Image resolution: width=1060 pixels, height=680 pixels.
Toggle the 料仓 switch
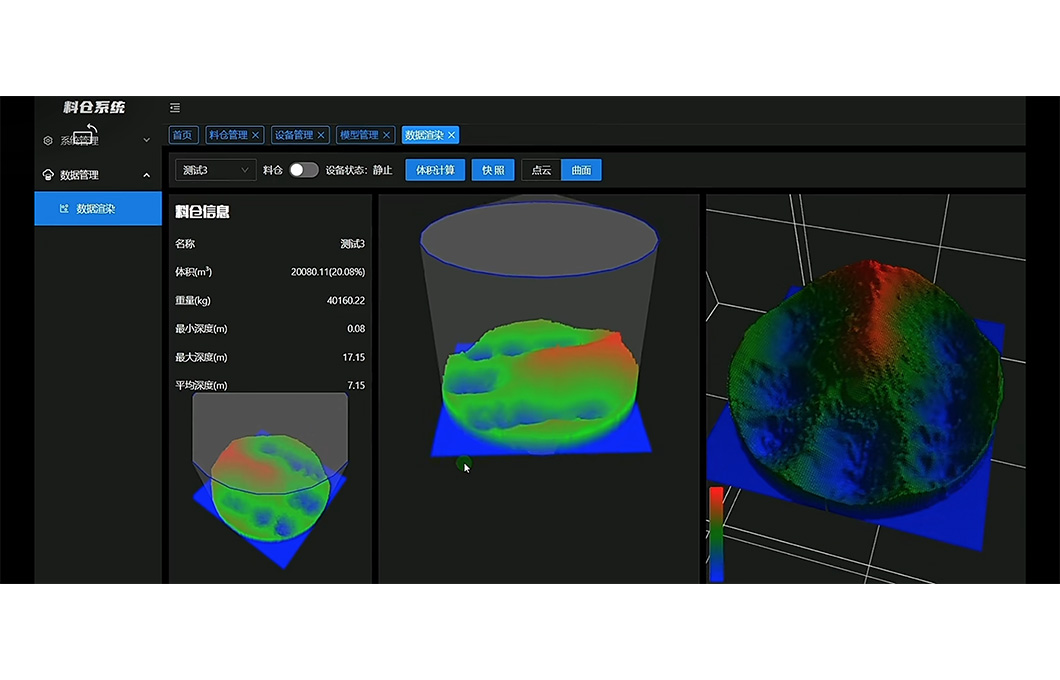click(x=303, y=170)
